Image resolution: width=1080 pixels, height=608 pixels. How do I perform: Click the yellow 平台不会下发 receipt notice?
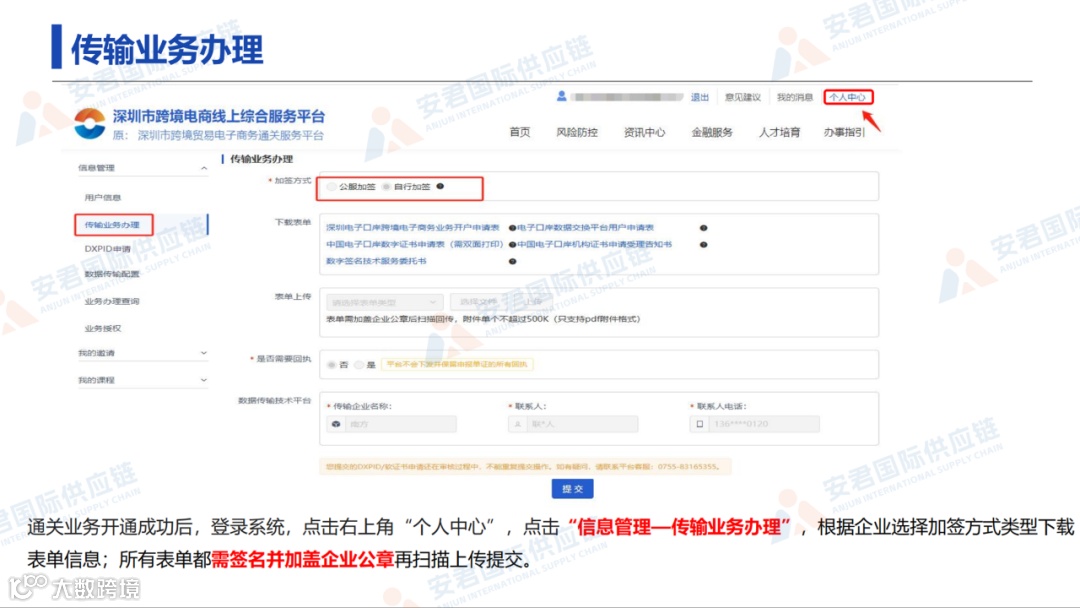pyautogui.click(x=457, y=364)
